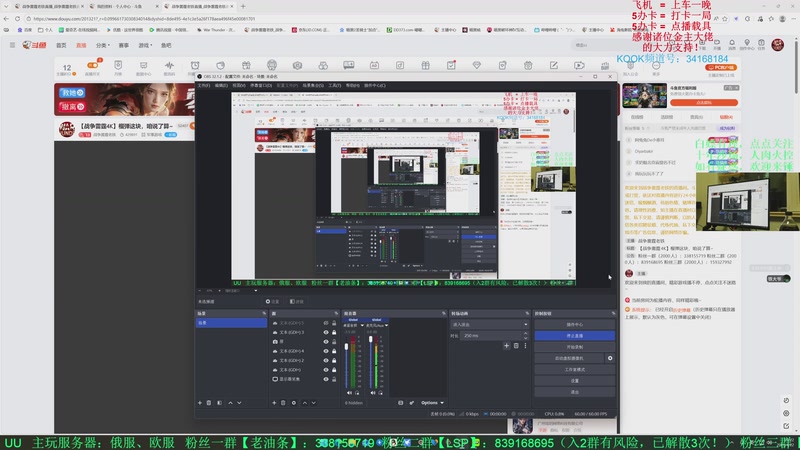Click the diamond icon in Douyu toolbar
The image size is (800, 450).
(477, 65)
